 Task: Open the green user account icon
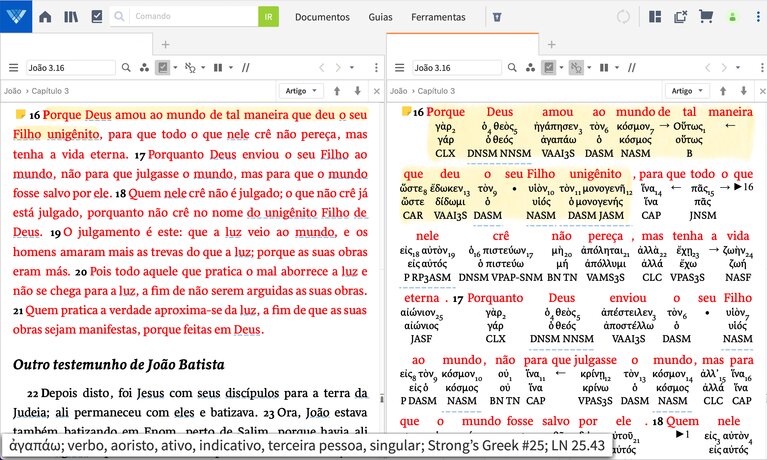(732, 17)
